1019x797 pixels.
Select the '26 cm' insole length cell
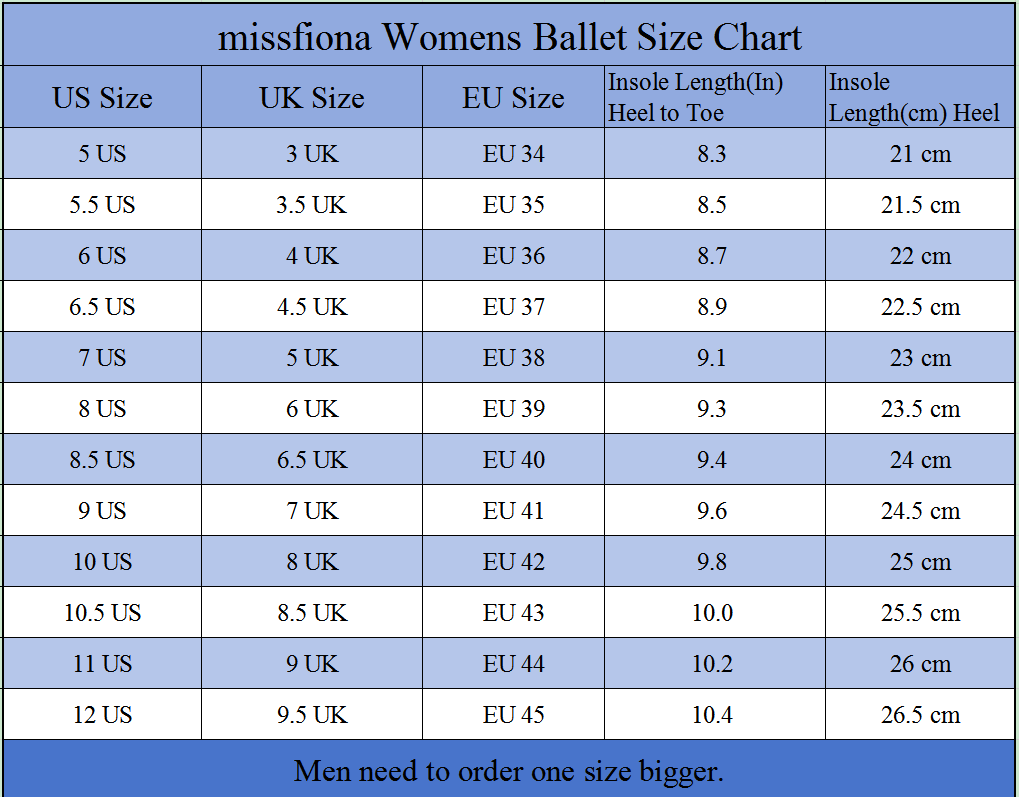[x=920, y=664]
